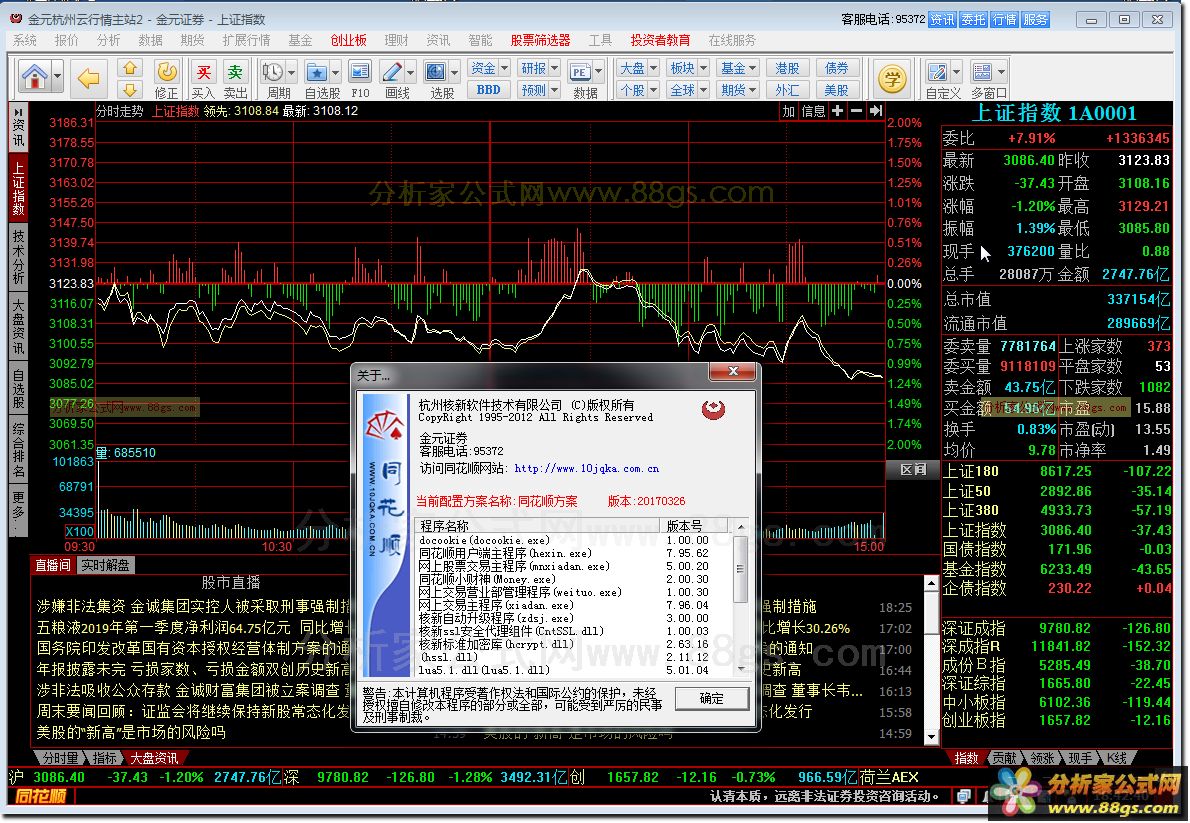Expand the 周期 dropdown arrow

tap(291, 72)
